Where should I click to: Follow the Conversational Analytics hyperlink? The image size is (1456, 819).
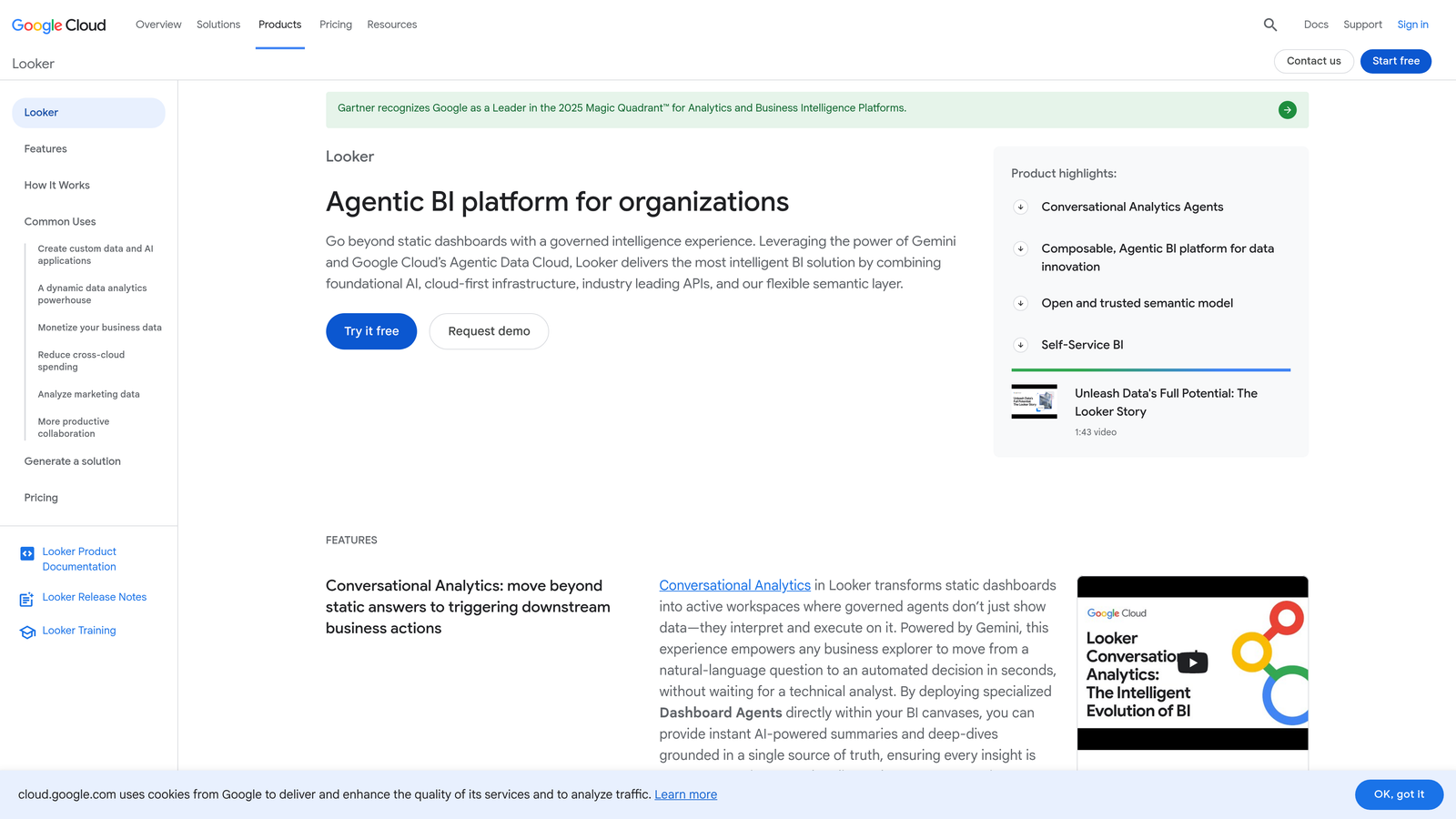click(734, 585)
